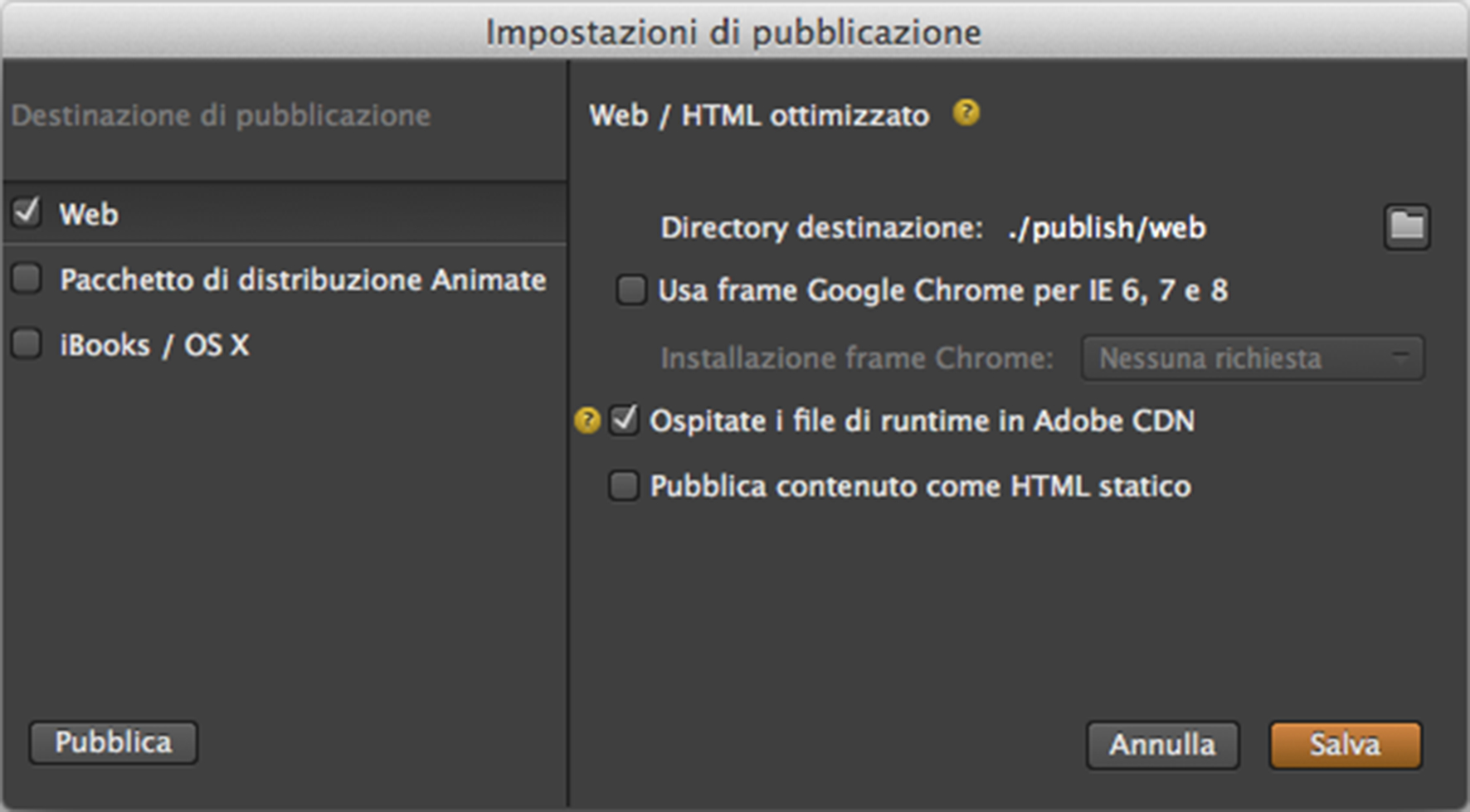The image size is (1470, 812).
Task: Select the Web row label in destinations list
Action: pyautogui.click(x=89, y=214)
